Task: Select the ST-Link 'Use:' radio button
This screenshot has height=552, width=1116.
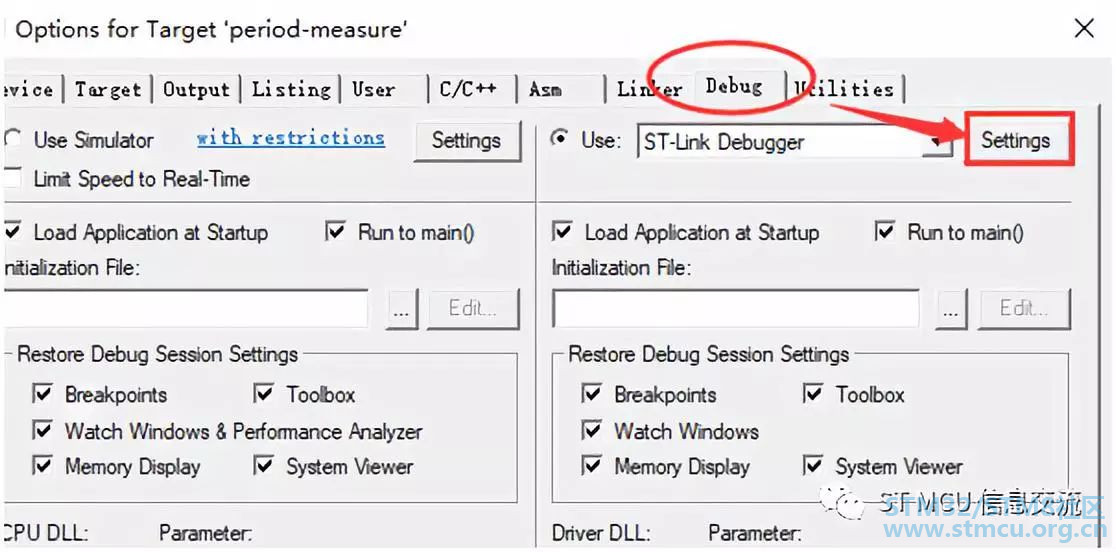Action: point(561,139)
